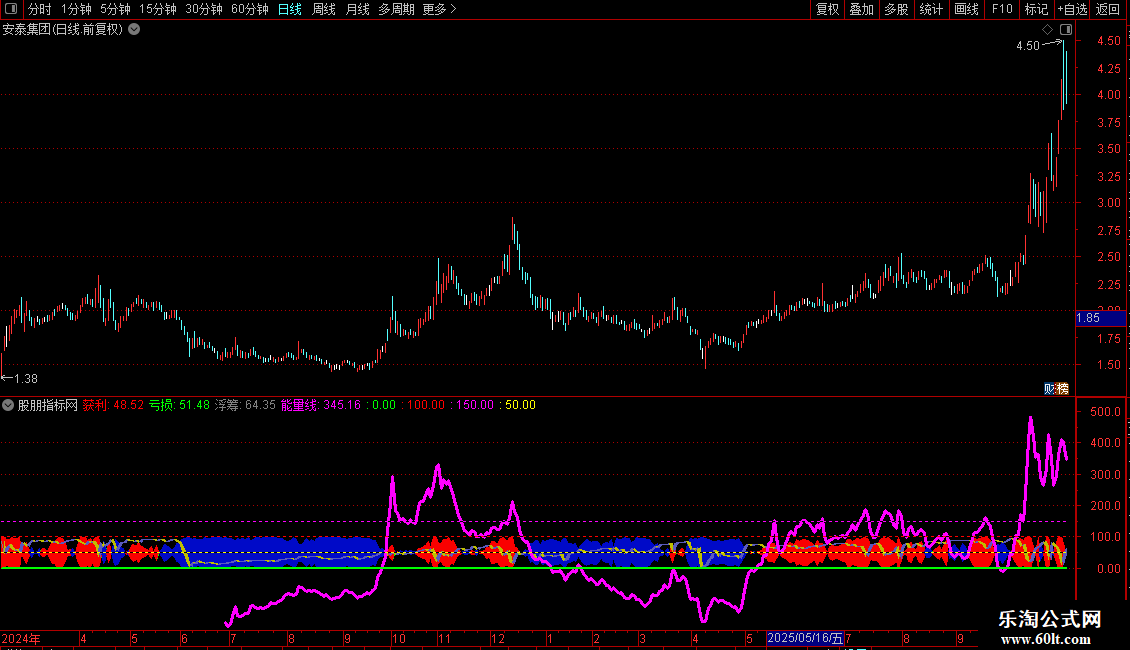Select the 5分钟 period
The height and width of the screenshot is (650, 1130).
coord(115,9)
